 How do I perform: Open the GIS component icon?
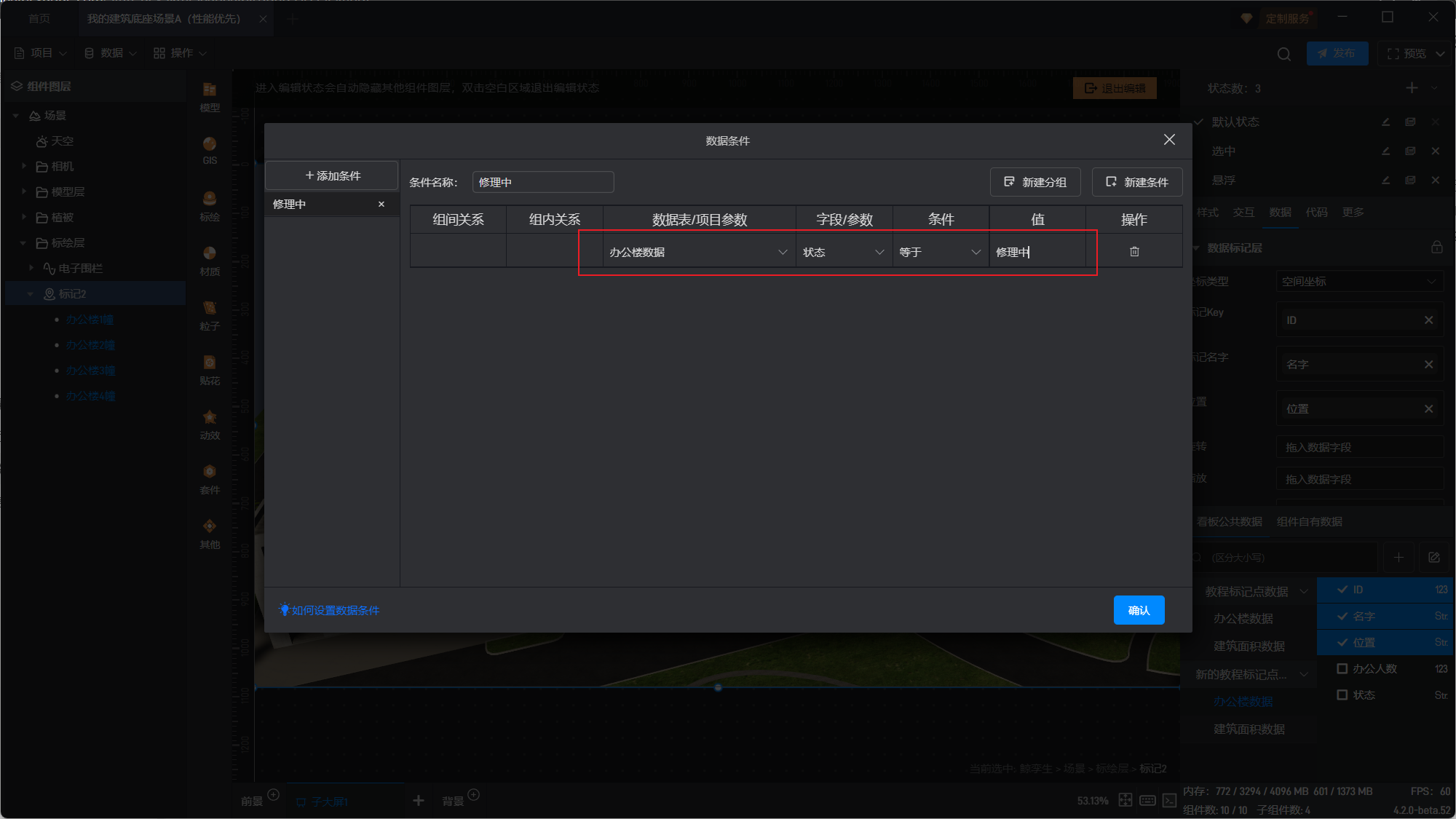[x=210, y=150]
